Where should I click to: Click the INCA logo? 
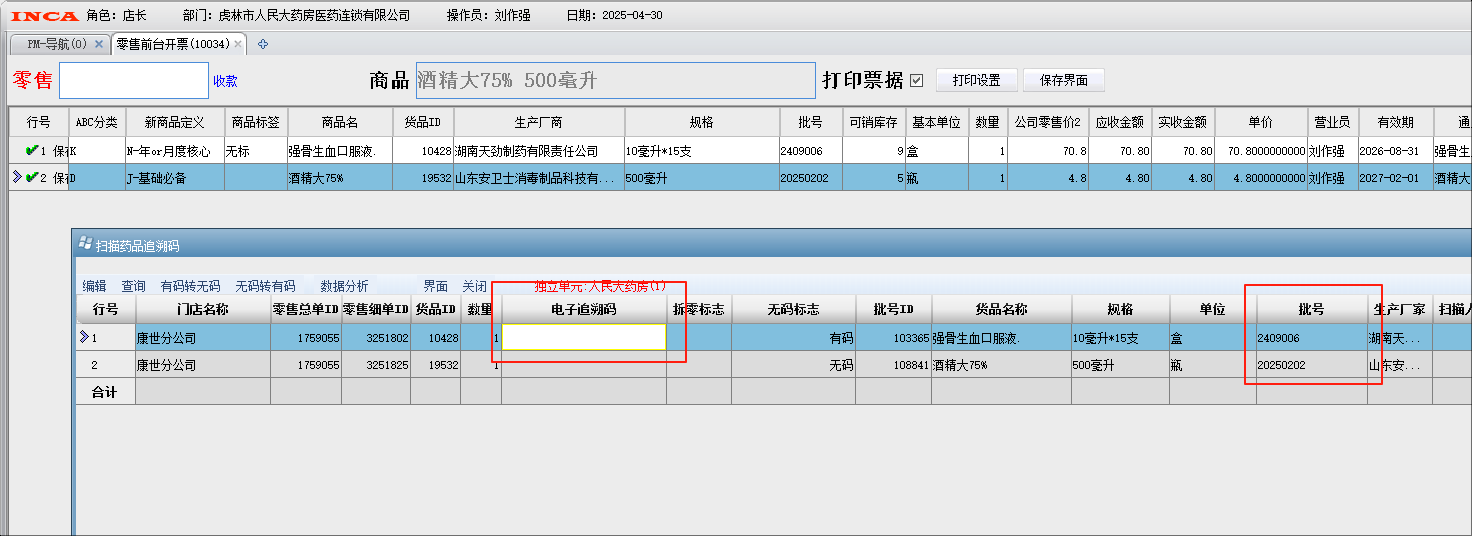44,16
